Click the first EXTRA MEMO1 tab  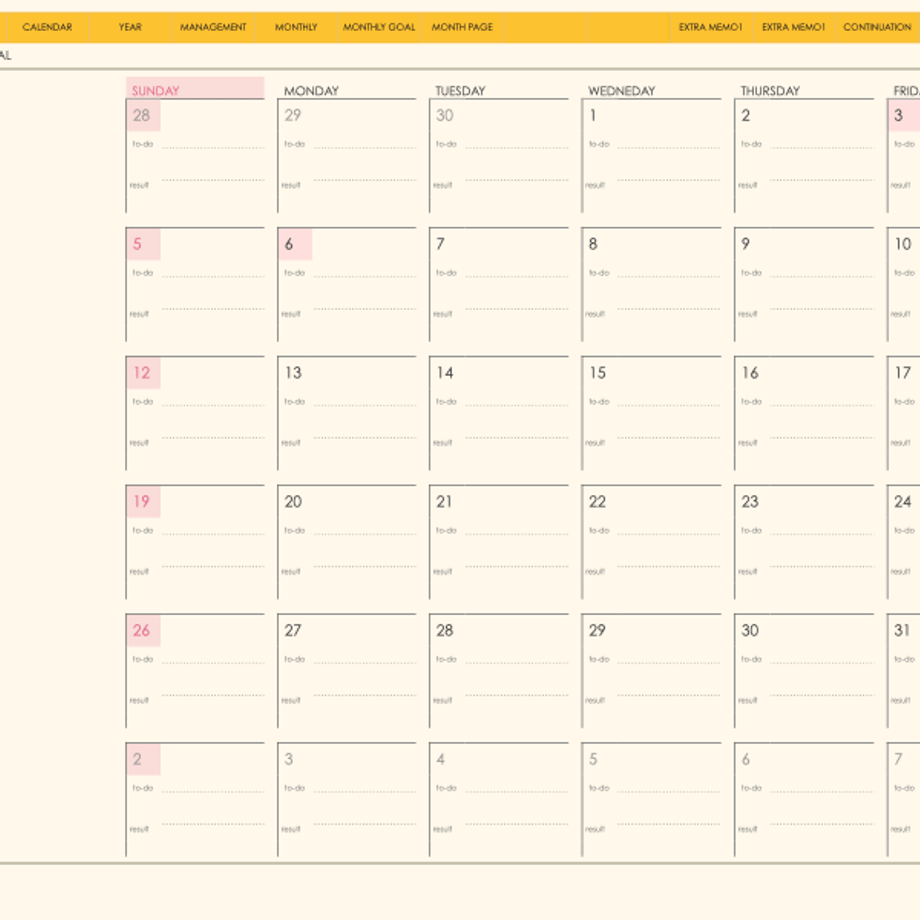(x=711, y=27)
